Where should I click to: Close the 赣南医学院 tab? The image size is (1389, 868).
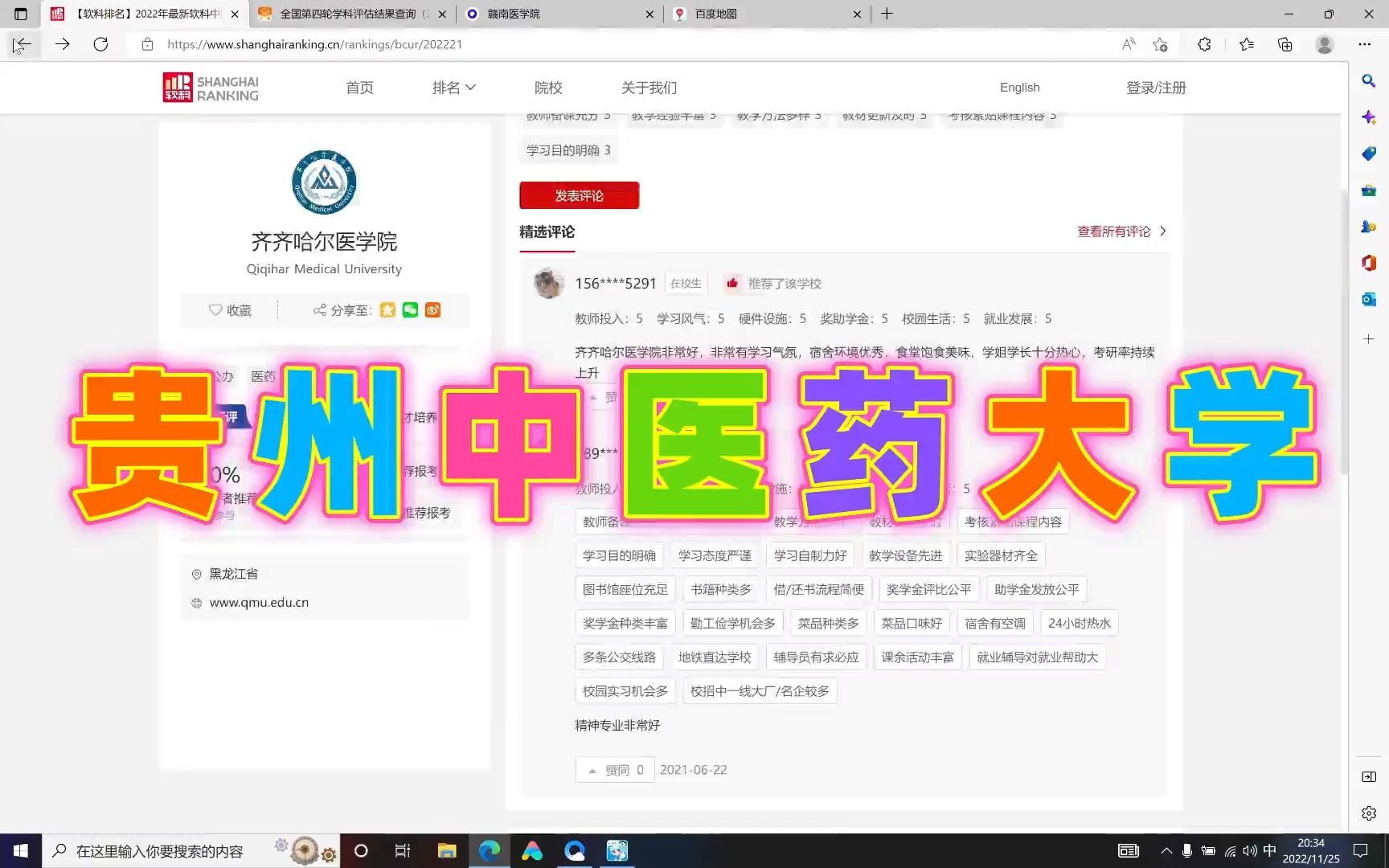pos(649,14)
